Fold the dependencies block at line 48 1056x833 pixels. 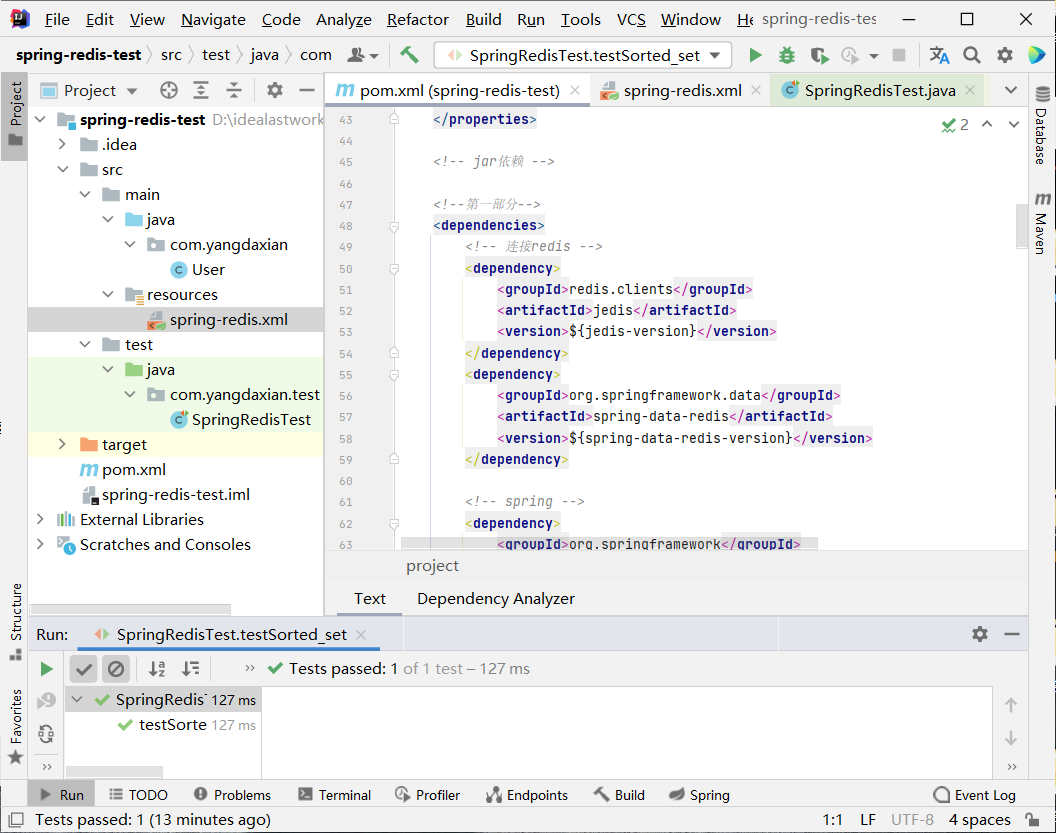[x=394, y=226]
